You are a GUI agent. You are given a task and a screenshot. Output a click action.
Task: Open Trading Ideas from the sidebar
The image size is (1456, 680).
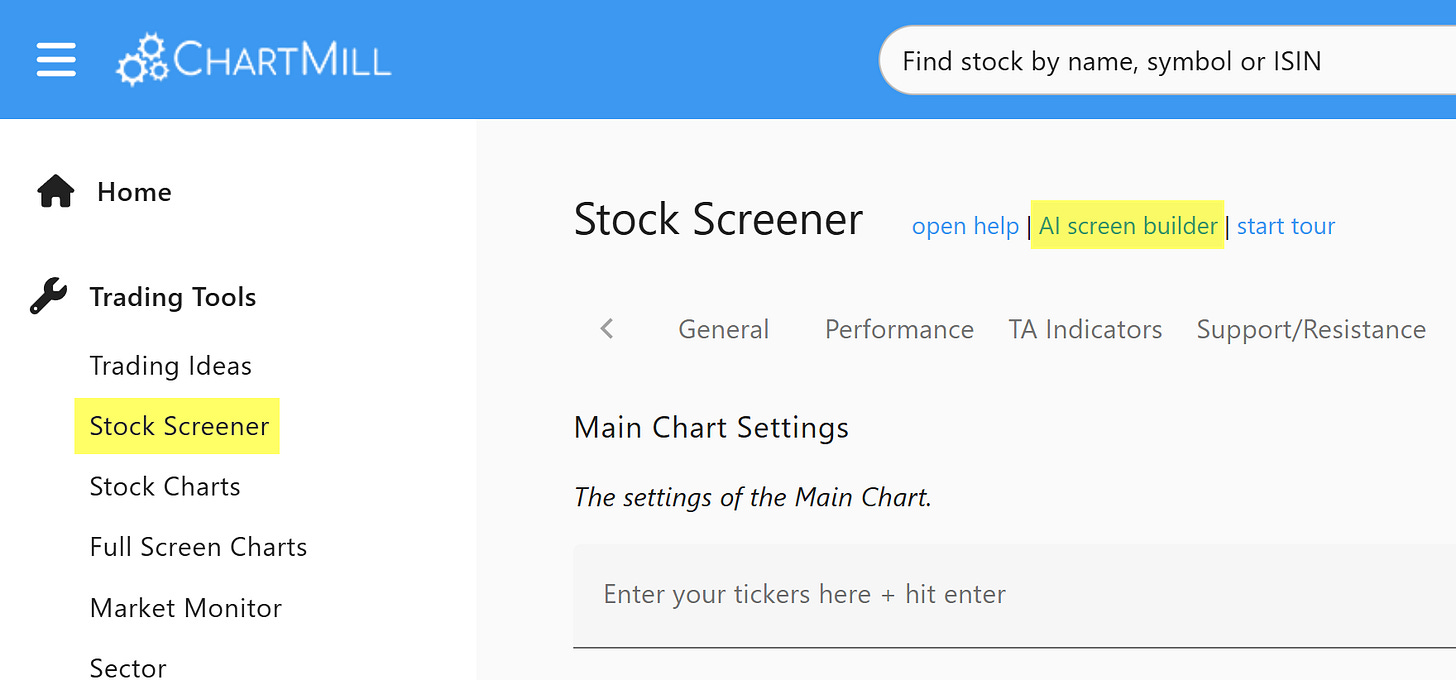pos(170,366)
